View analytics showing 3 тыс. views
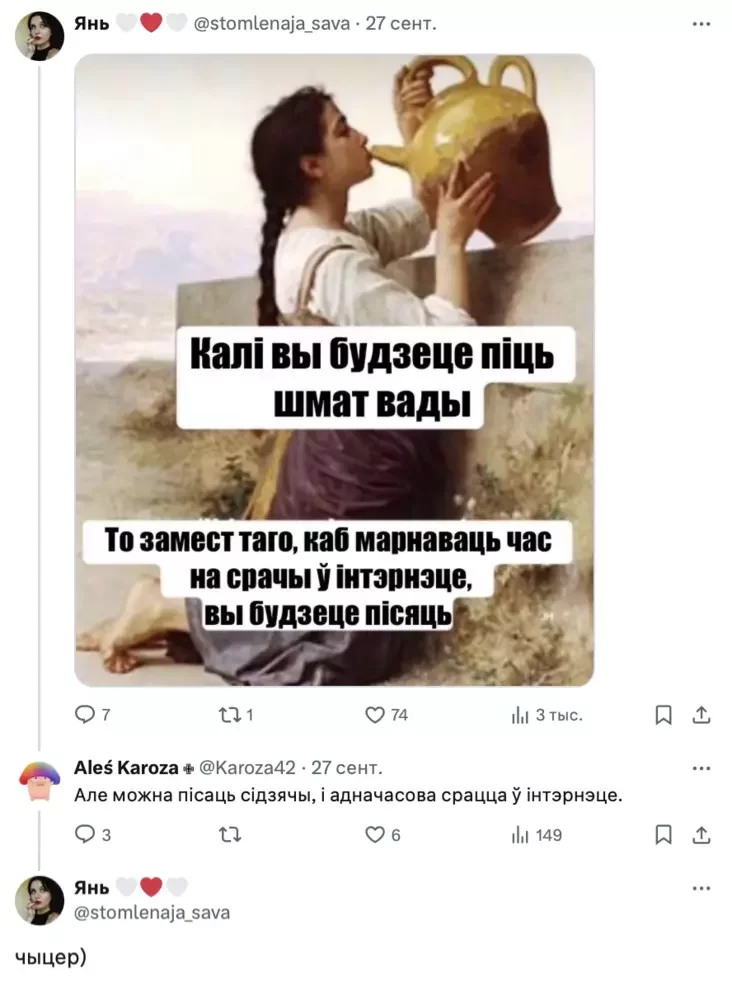 click(546, 715)
